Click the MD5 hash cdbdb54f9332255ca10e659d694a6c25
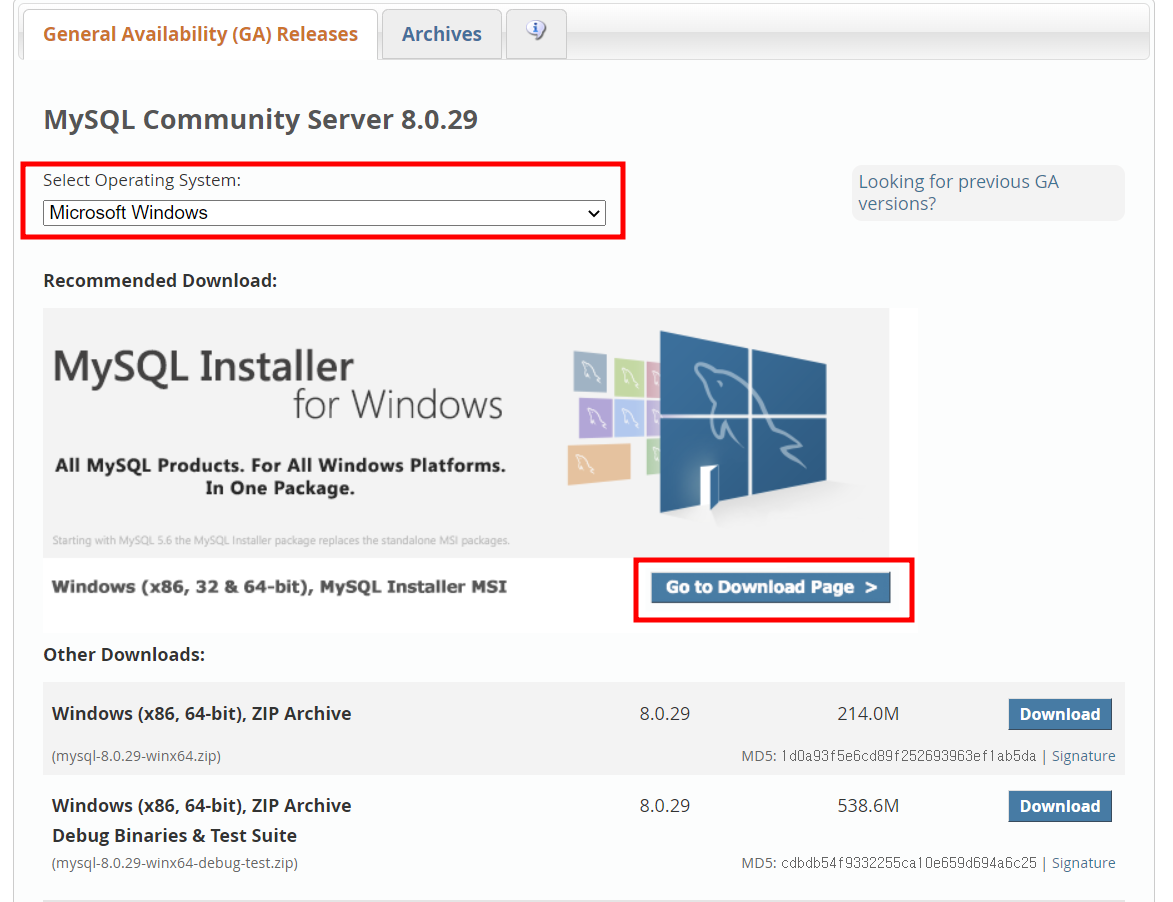 909,863
